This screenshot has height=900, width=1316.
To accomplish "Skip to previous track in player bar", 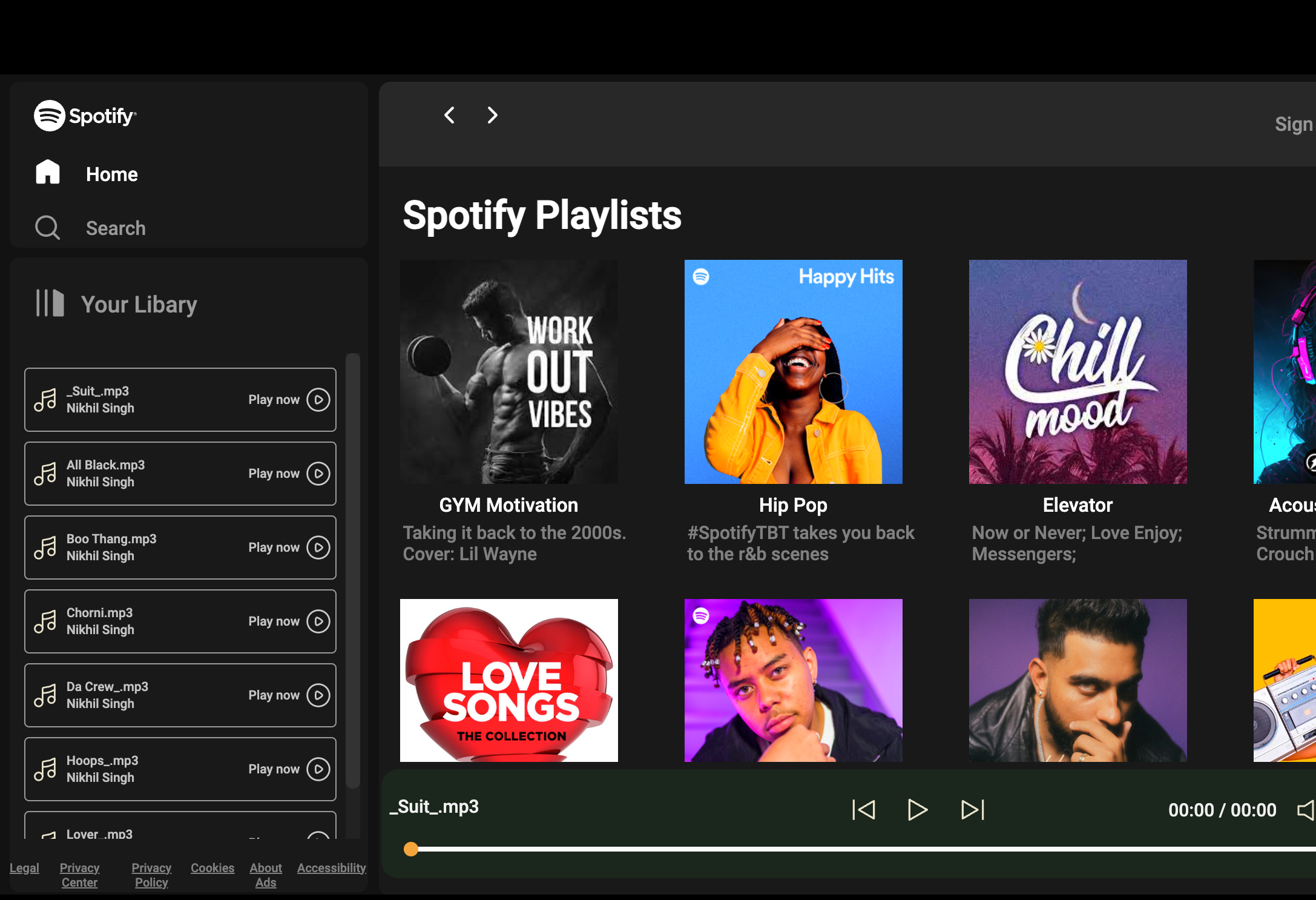I will 864,810.
